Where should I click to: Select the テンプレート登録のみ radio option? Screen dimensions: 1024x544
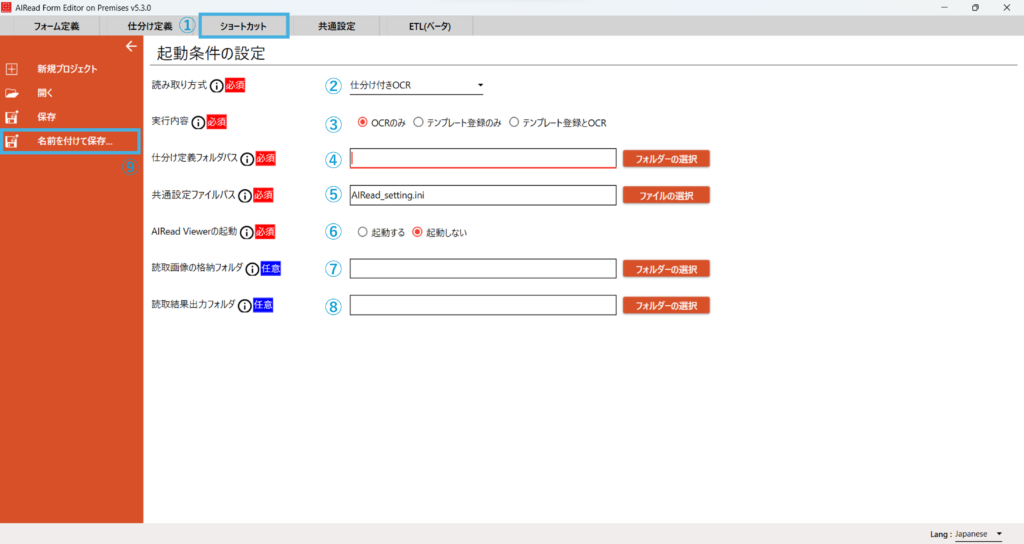pyautogui.click(x=419, y=122)
